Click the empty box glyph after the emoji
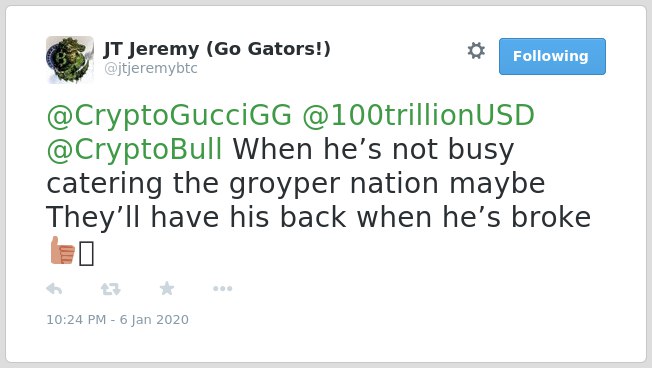 (x=86, y=254)
